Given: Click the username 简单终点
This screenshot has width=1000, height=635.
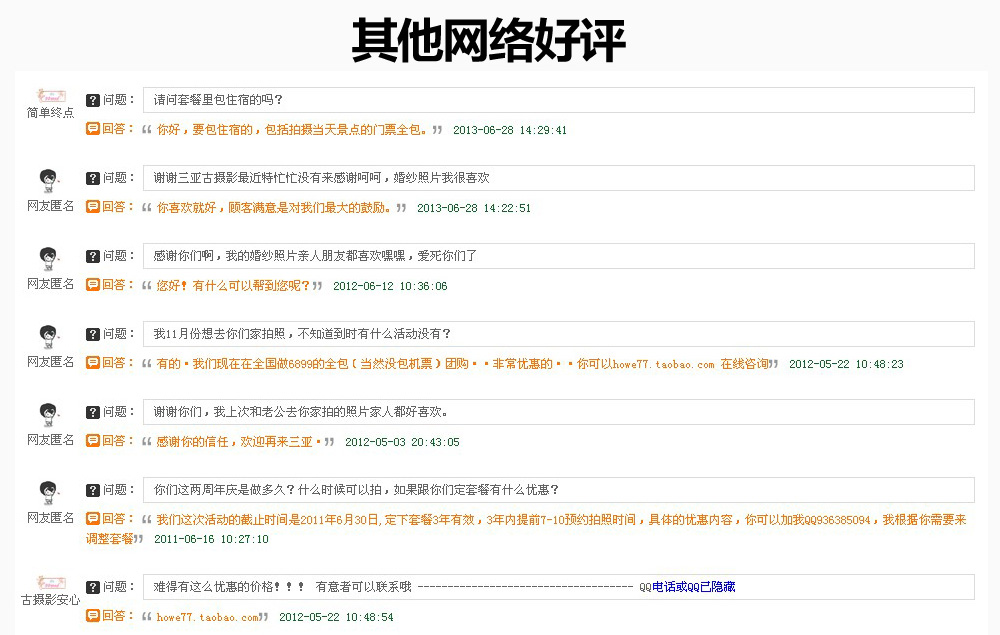Looking at the screenshot, I should (50, 113).
